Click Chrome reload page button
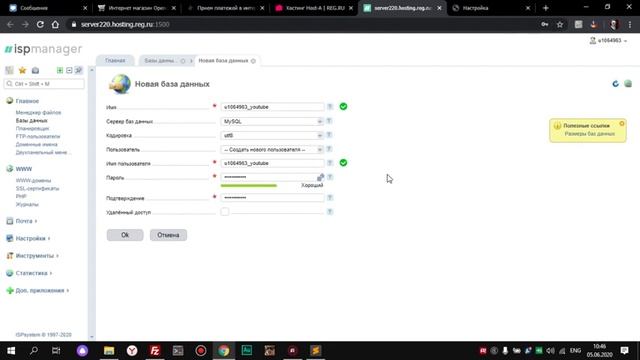Image resolution: width=640 pixels, height=360 pixels. coord(40,24)
